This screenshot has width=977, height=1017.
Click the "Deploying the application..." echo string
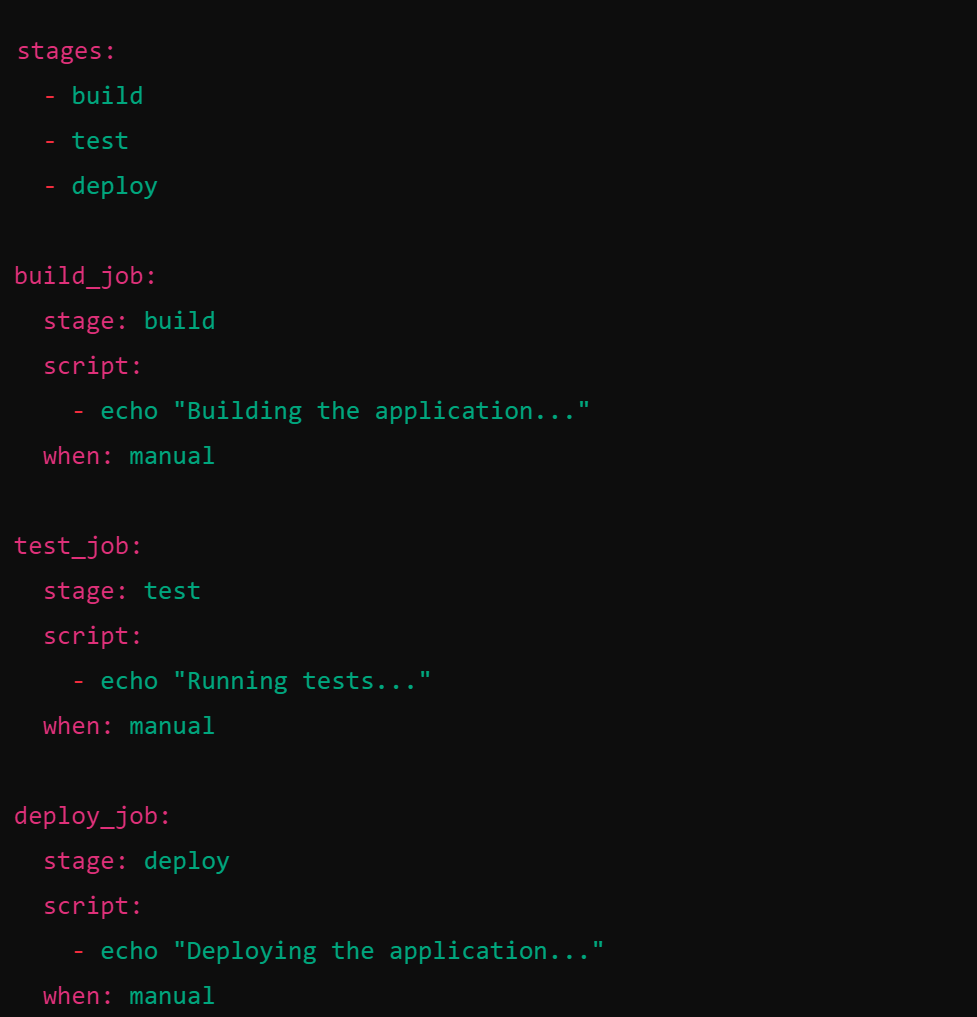(x=388, y=951)
